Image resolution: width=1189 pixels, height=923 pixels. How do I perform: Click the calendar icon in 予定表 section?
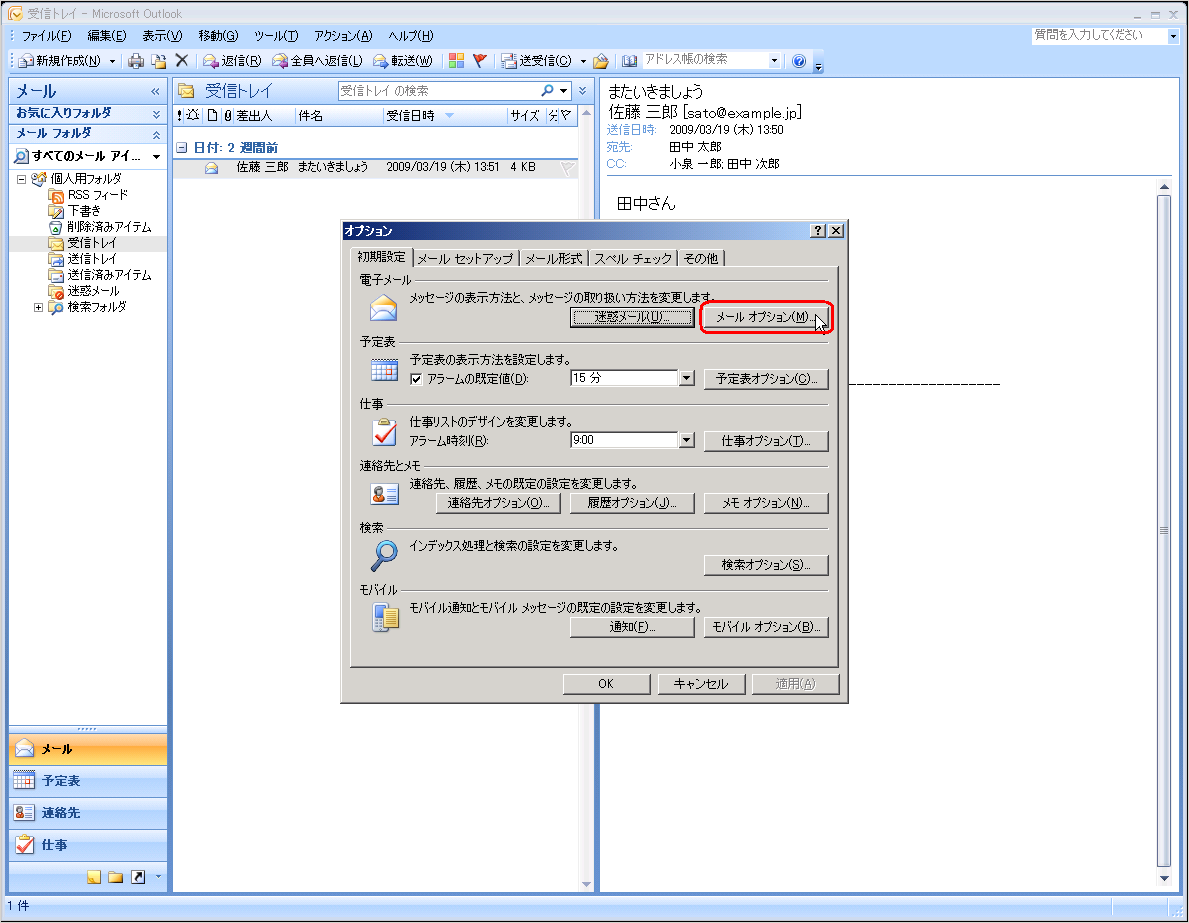click(384, 369)
